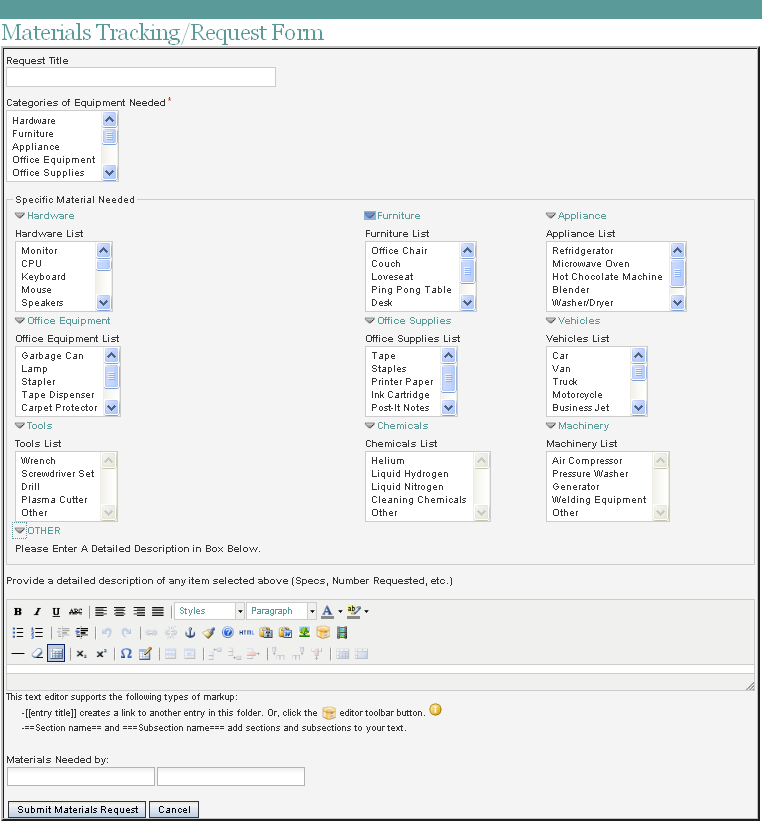Click the first Materials Needed by field
The height and width of the screenshot is (824, 762).
click(x=81, y=776)
